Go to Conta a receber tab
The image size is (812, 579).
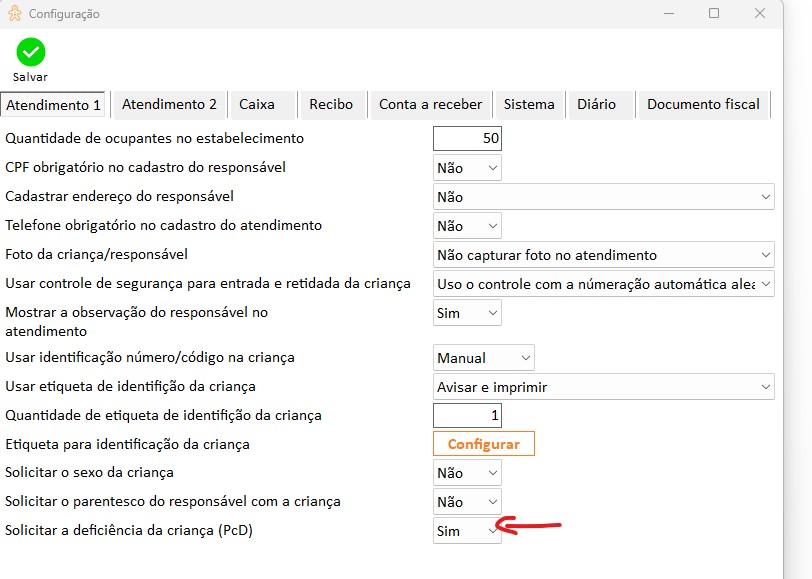pos(430,104)
